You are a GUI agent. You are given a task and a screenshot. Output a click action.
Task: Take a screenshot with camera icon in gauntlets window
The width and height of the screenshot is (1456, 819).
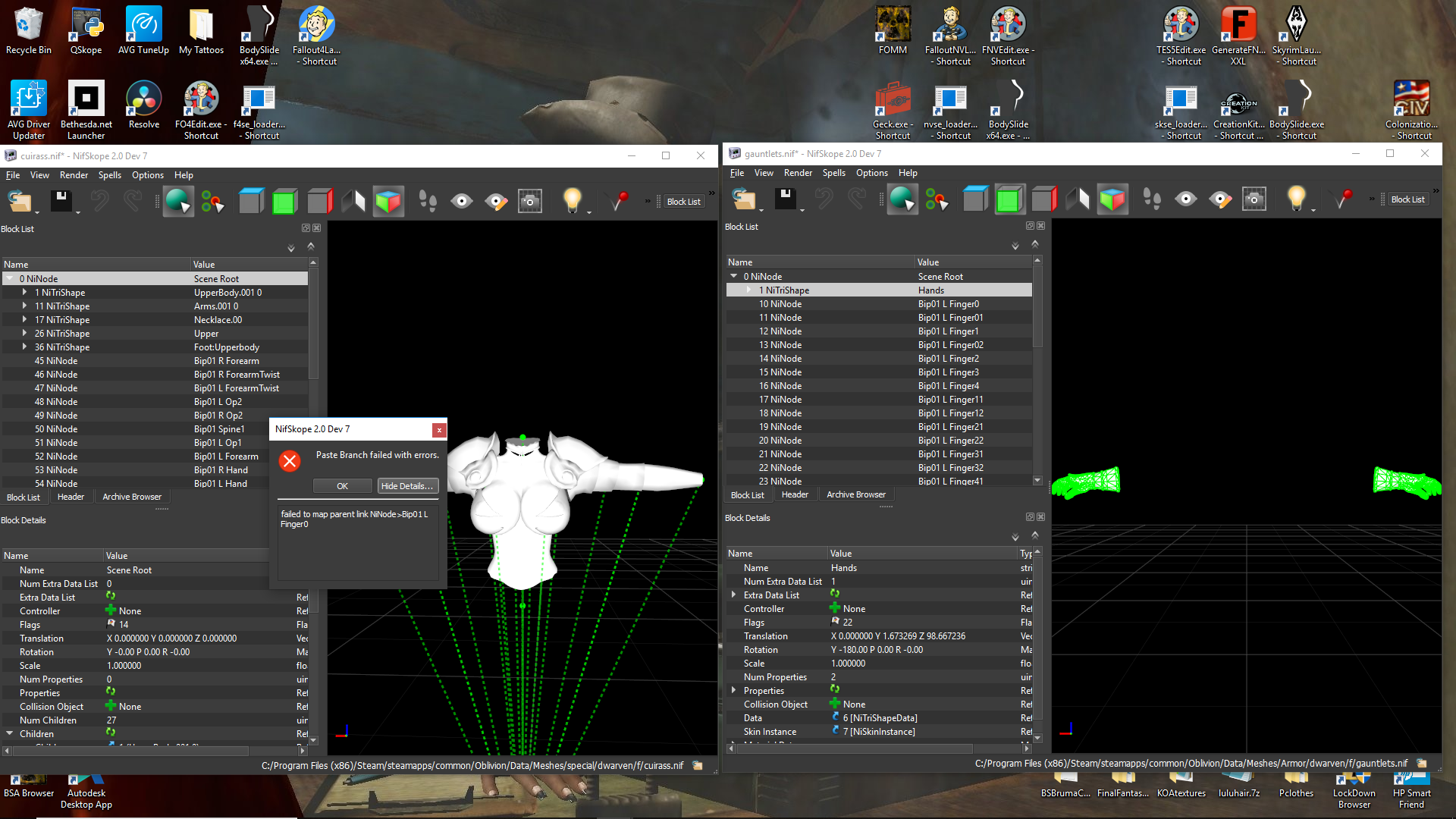point(1254,199)
